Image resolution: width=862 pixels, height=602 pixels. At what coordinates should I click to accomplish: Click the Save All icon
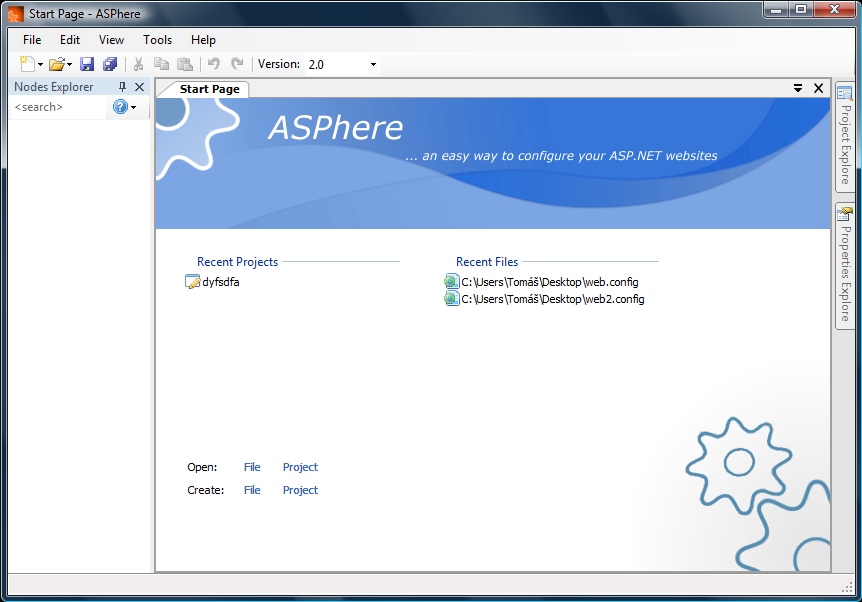pos(110,64)
